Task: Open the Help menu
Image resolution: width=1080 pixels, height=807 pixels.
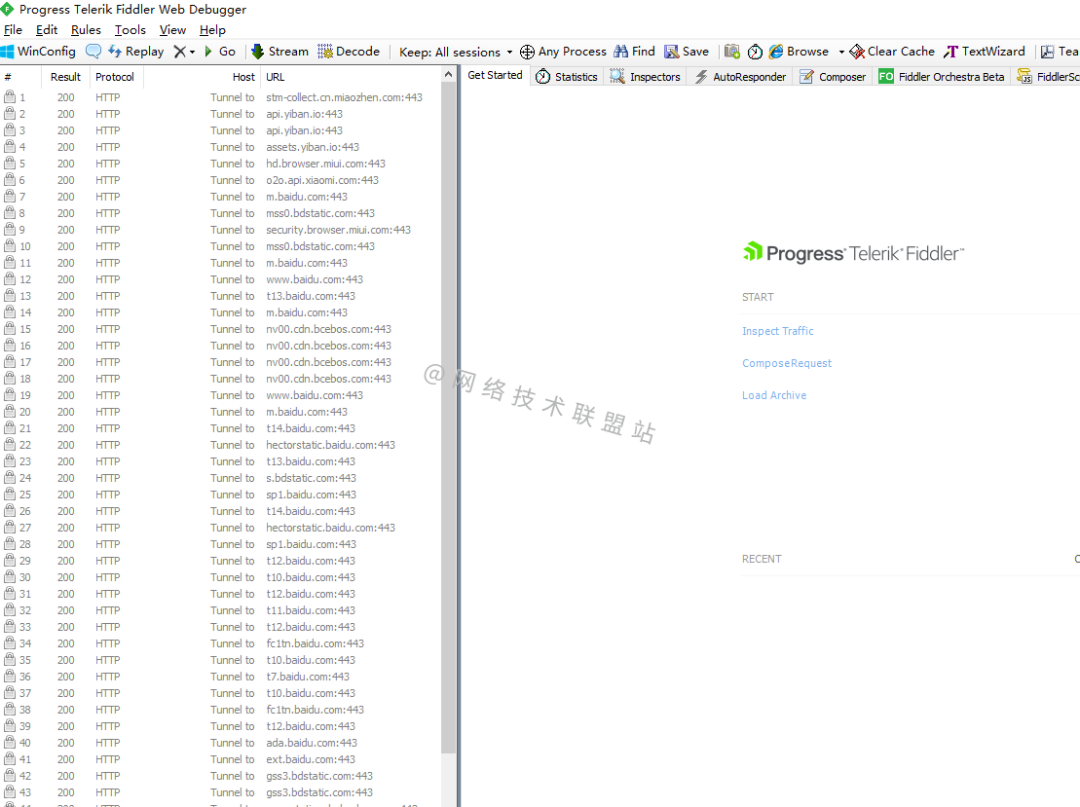Action: pyautogui.click(x=212, y=30)
